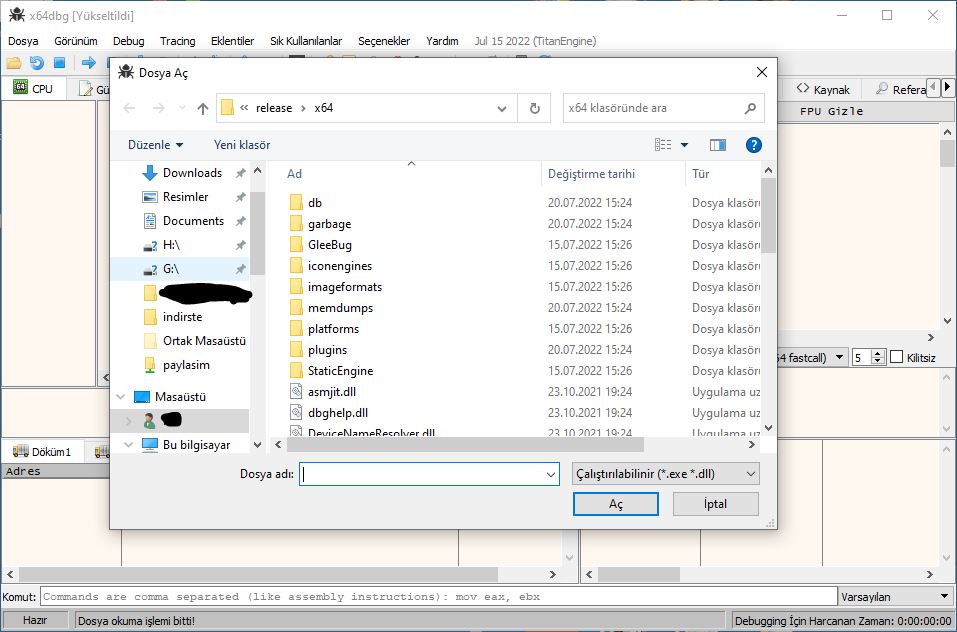The image size is (957, 632).
Task: Collapse the Bu bilgisayar tree node
Action: (x=128, y=445)
